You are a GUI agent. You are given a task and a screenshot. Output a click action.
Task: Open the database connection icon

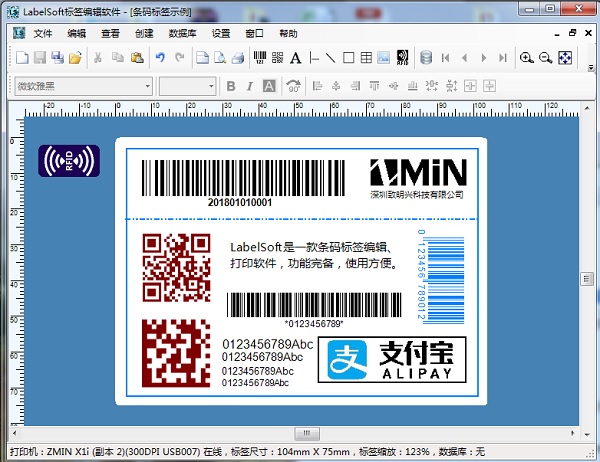(426, 58)
